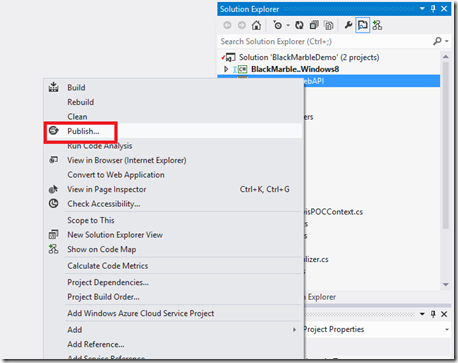This screenshot has height=363, width=458.
Task: Toggle auto-hide pin on Solution Explorer
Action: [x=433, y=9]
